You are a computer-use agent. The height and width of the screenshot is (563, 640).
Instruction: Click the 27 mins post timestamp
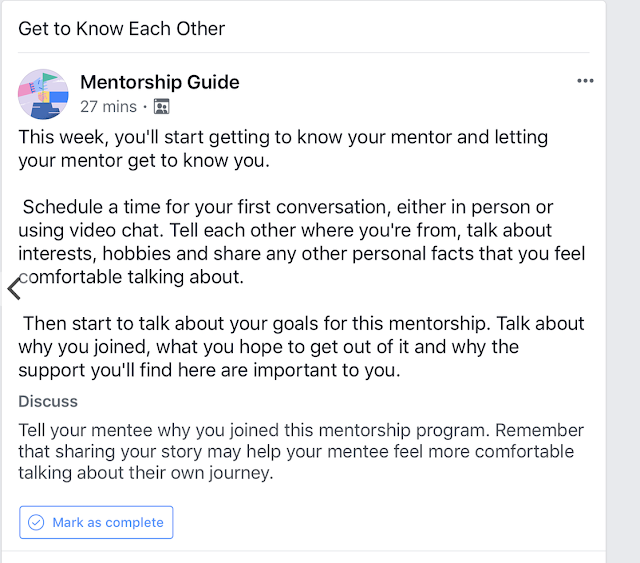(x=108, y=106)
